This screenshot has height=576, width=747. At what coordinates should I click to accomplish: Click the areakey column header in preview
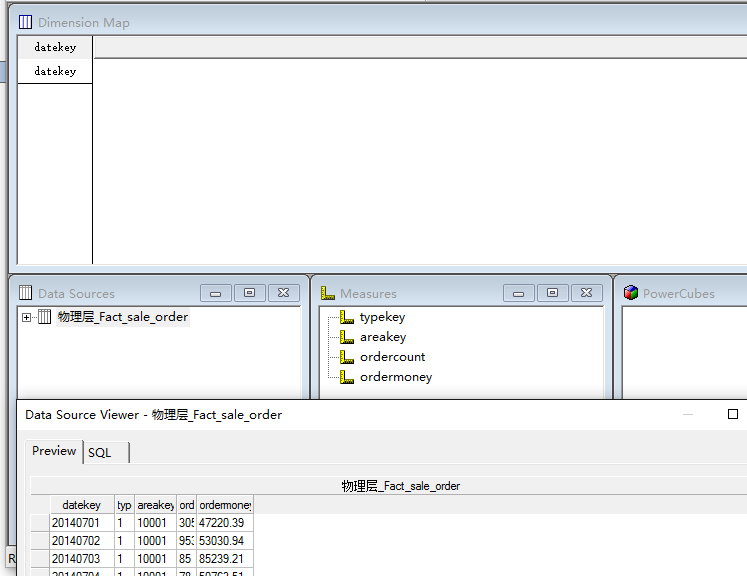click(156, 505)
